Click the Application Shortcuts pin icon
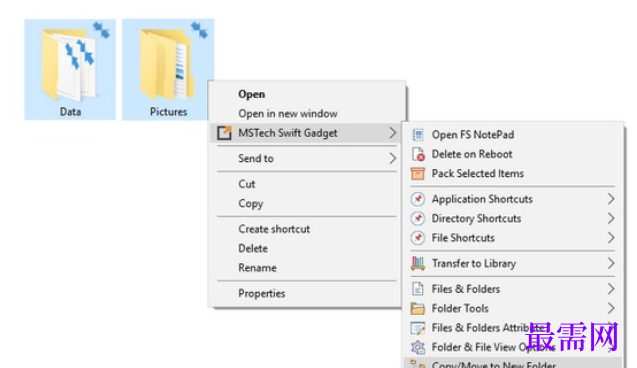 (x=418, y=199)
